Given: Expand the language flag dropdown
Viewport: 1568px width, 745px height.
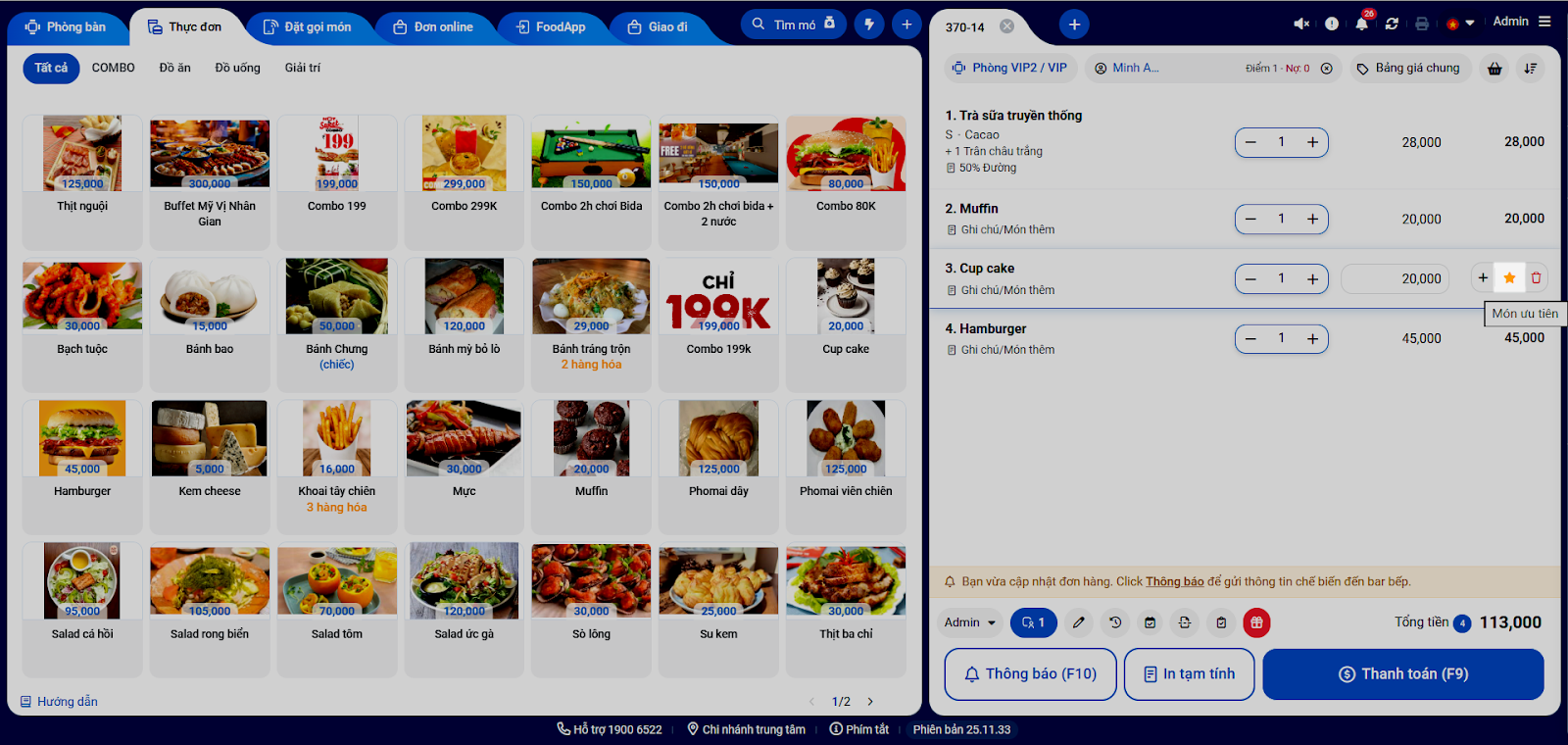Looking at the screenshot, I should click(x=1460, y=24).
